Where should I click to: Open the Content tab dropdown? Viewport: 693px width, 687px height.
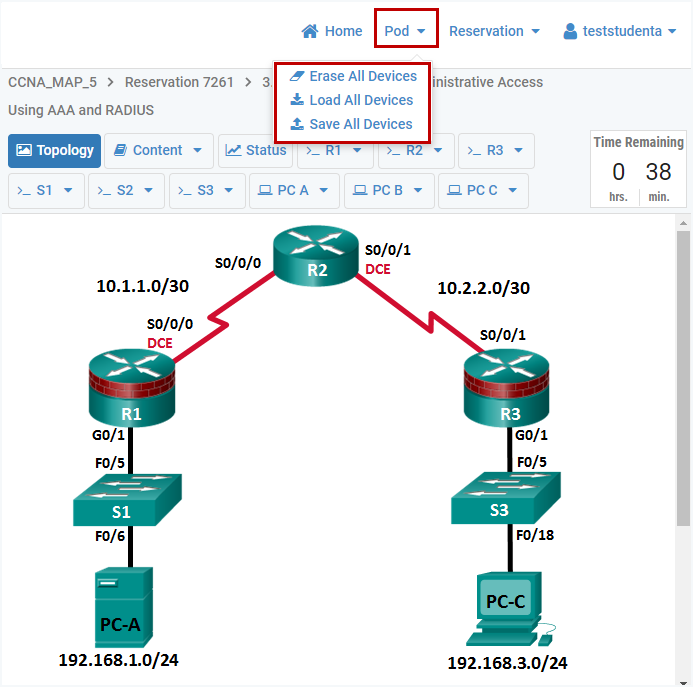[x=158, y=151]
